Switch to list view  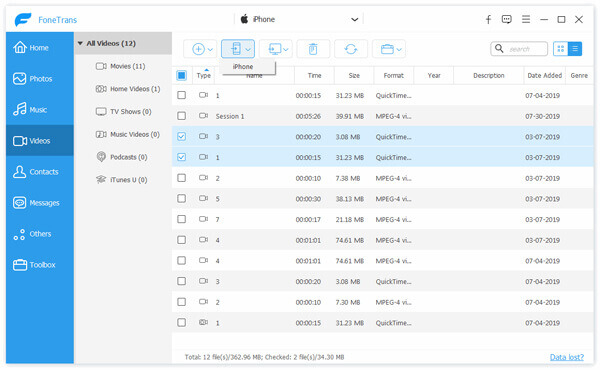[575, 49]
